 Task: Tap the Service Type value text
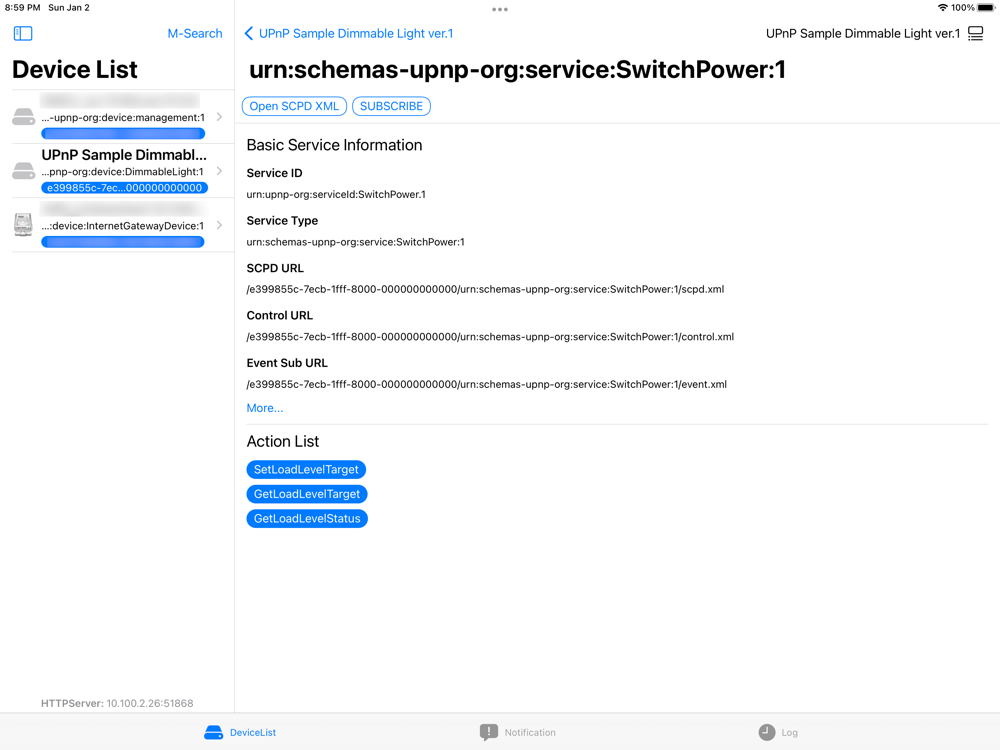(355, 242)
